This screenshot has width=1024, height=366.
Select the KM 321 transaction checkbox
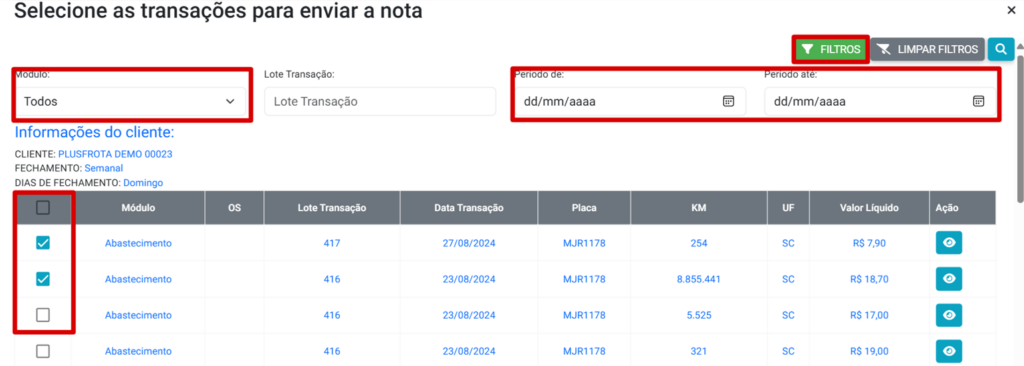pos(42,351)
